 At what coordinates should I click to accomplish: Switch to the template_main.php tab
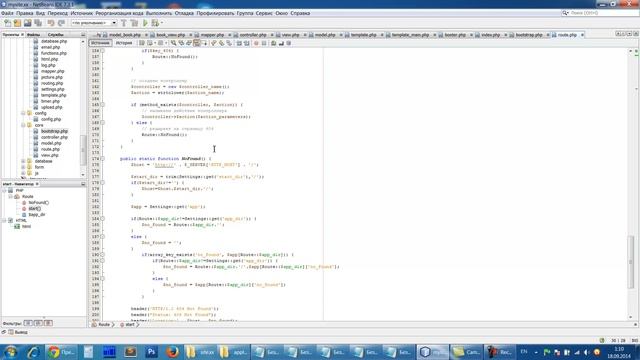[410, 35]
